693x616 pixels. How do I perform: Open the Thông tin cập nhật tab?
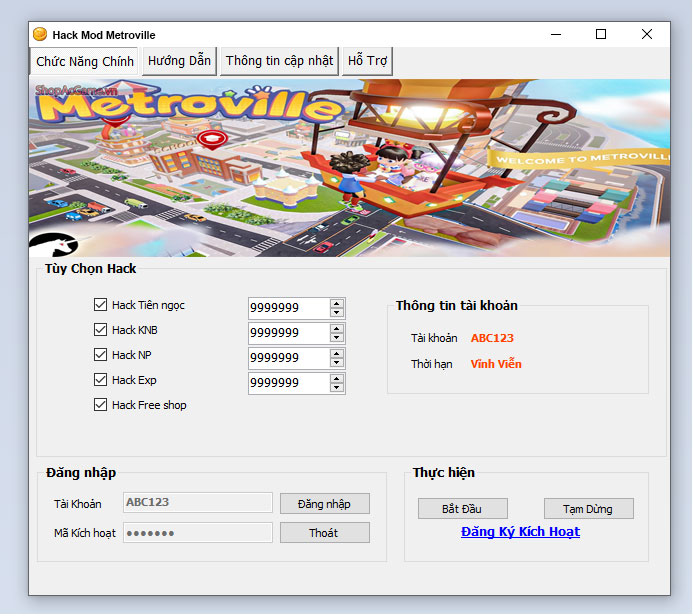pos(279,61)
